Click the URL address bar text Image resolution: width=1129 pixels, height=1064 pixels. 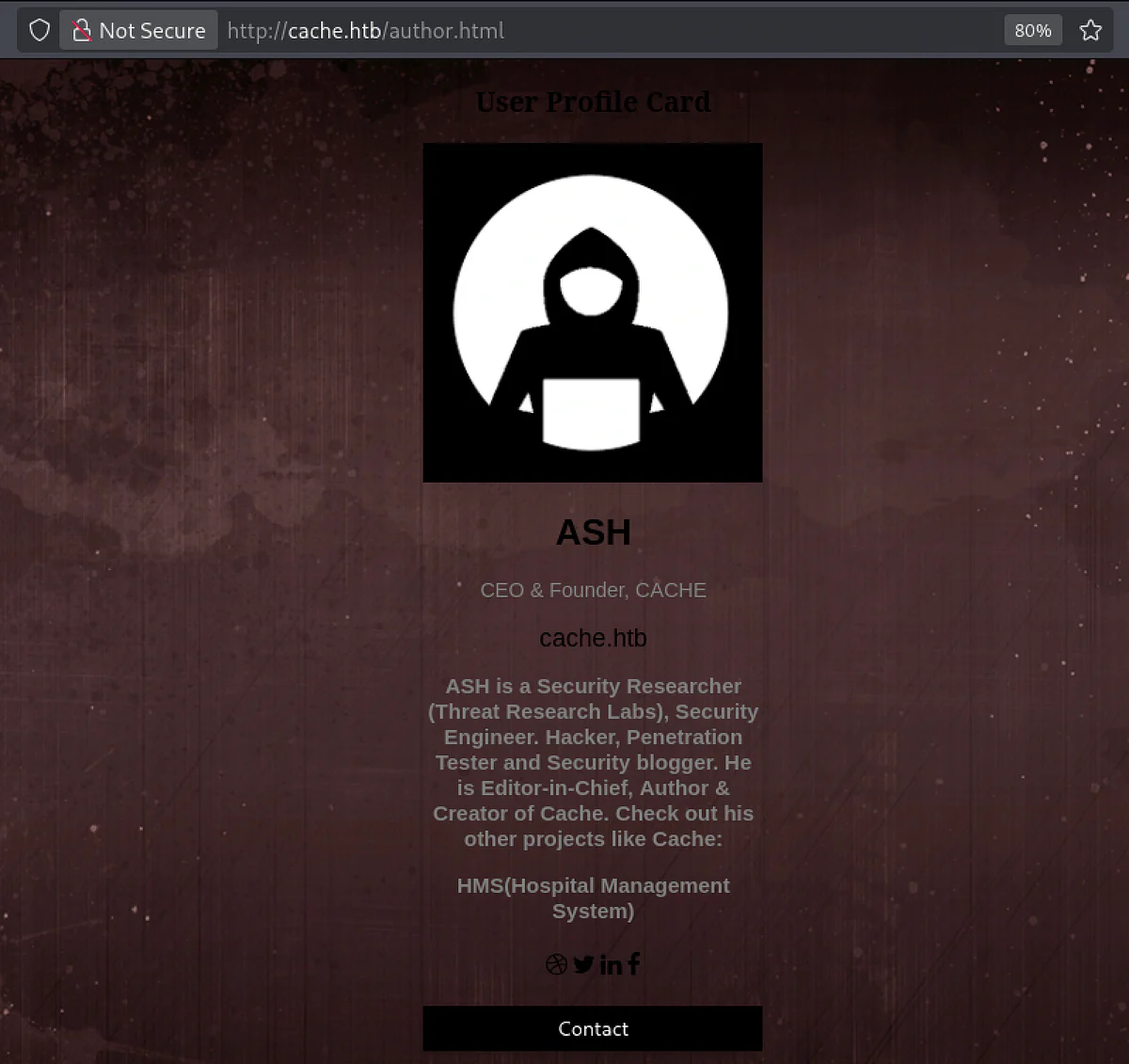pyautogui.click(x=366, y=30)
